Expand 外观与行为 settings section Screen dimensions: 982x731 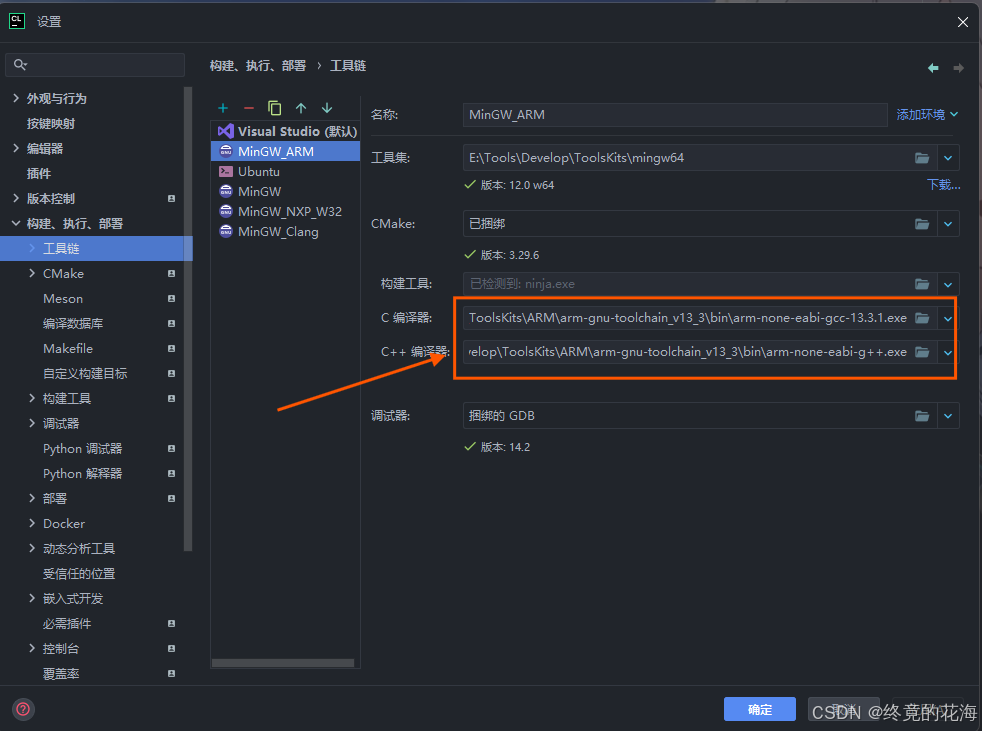click(x=16, y=98)
